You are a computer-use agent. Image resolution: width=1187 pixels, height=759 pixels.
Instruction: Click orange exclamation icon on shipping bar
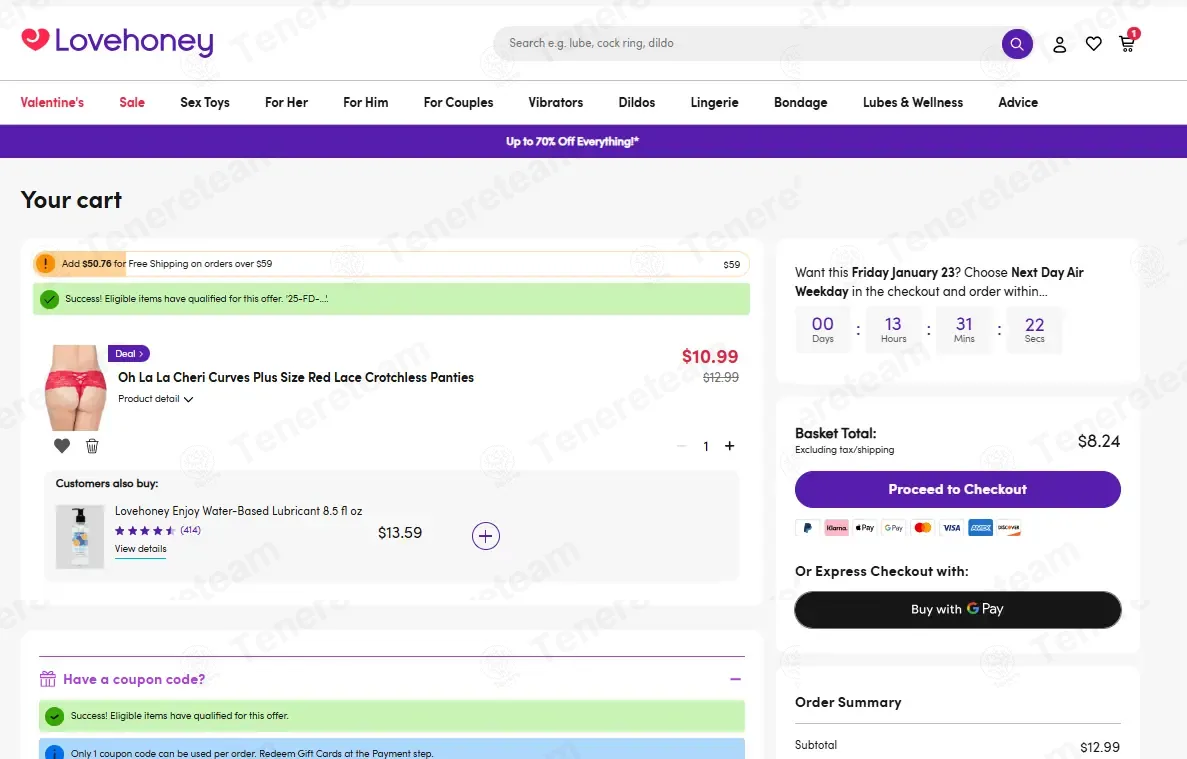coord(45,263)
